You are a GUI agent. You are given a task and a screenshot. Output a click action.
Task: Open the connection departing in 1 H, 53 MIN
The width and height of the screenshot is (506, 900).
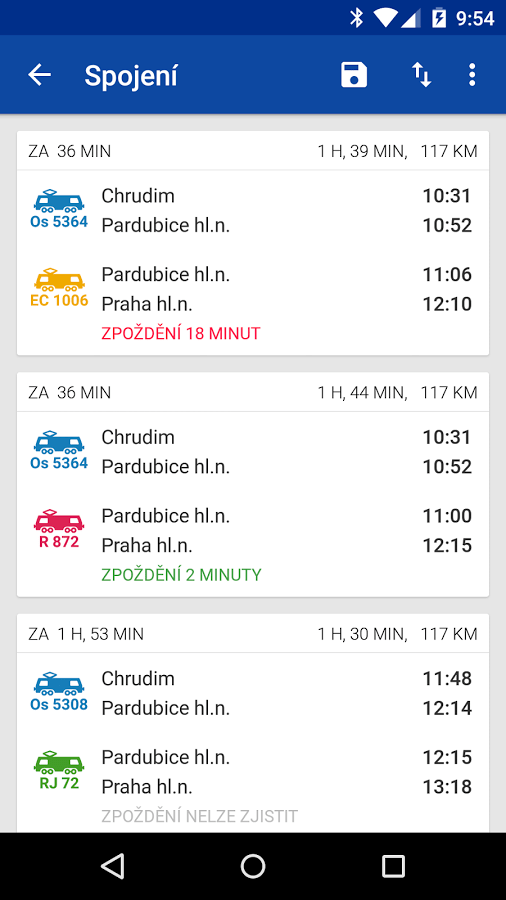tap(253, 723)
